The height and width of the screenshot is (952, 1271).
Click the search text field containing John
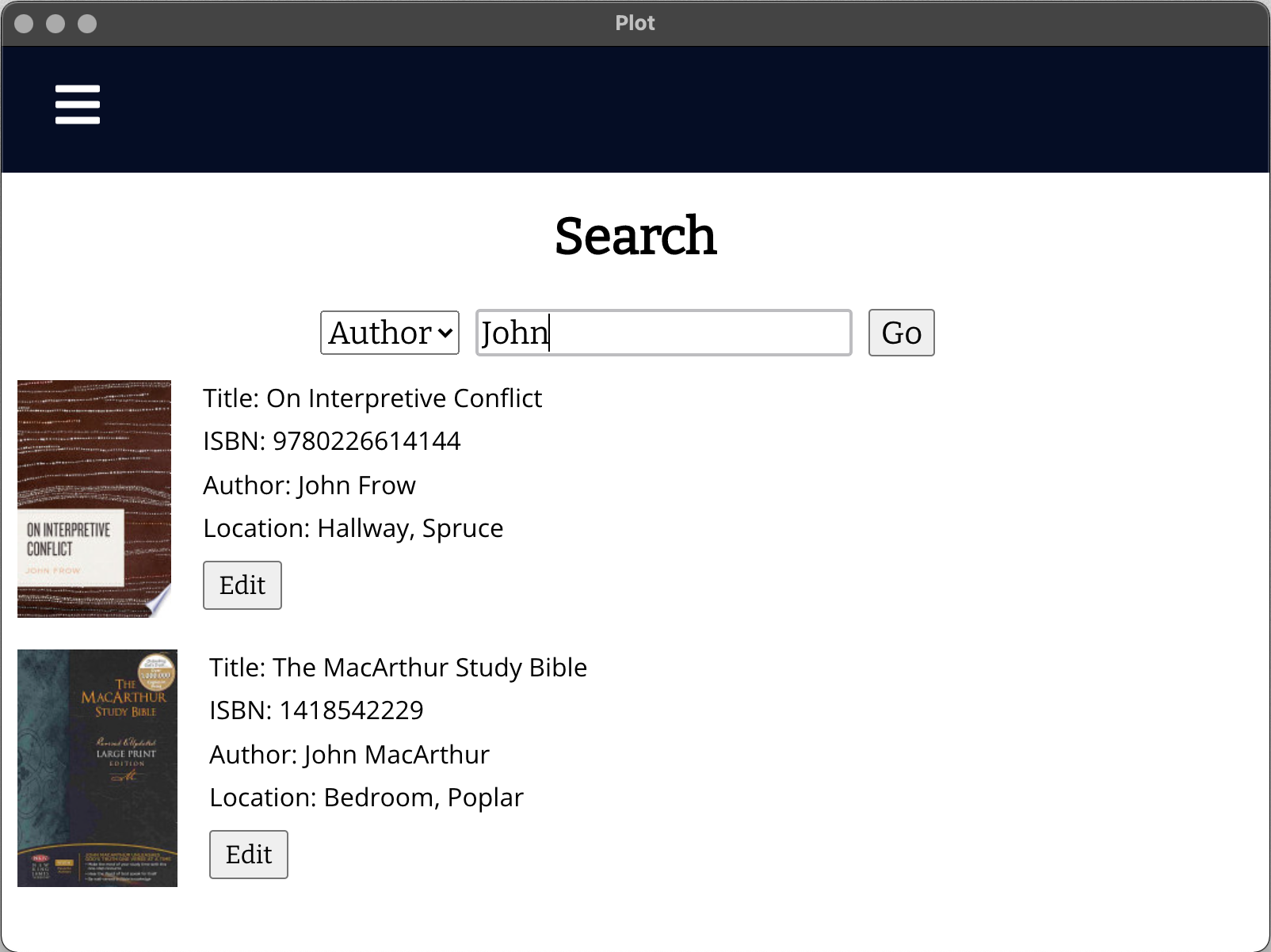click(x=663, y=333)
